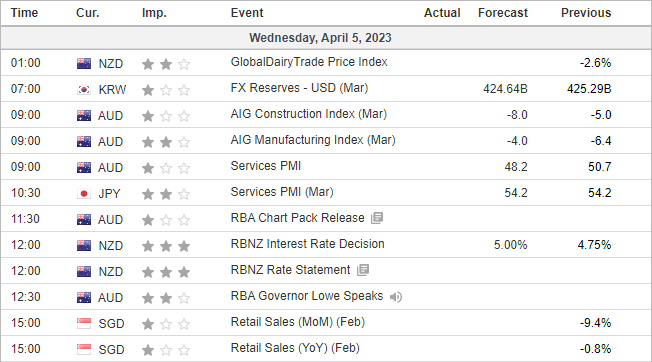Click the Australia flag in the AIG Construction row
Viewport: 652px width, 362px height.
point(84,116)
